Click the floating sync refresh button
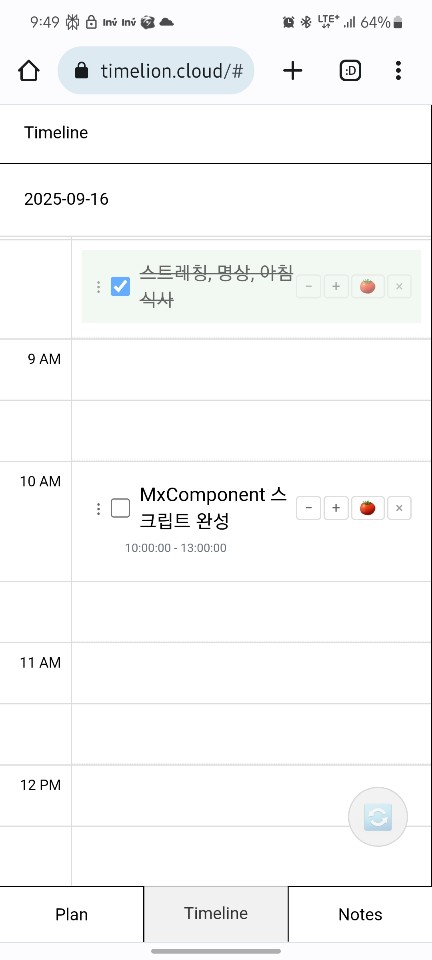Screen dimensions: 432x960 [x=378, y=817]
